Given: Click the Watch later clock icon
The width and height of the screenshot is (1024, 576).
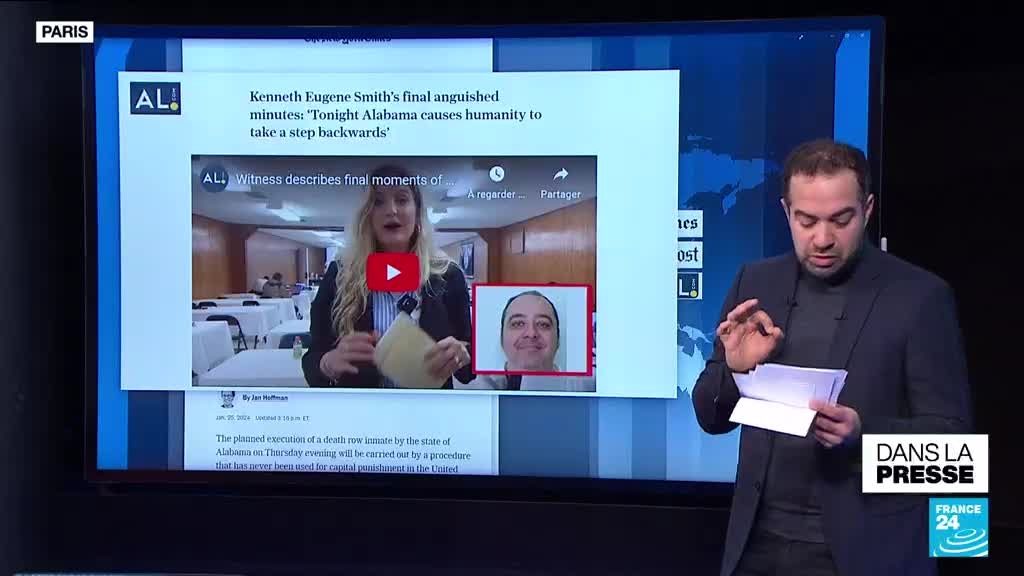Looking at the screenshot, I should coord(496,174).
